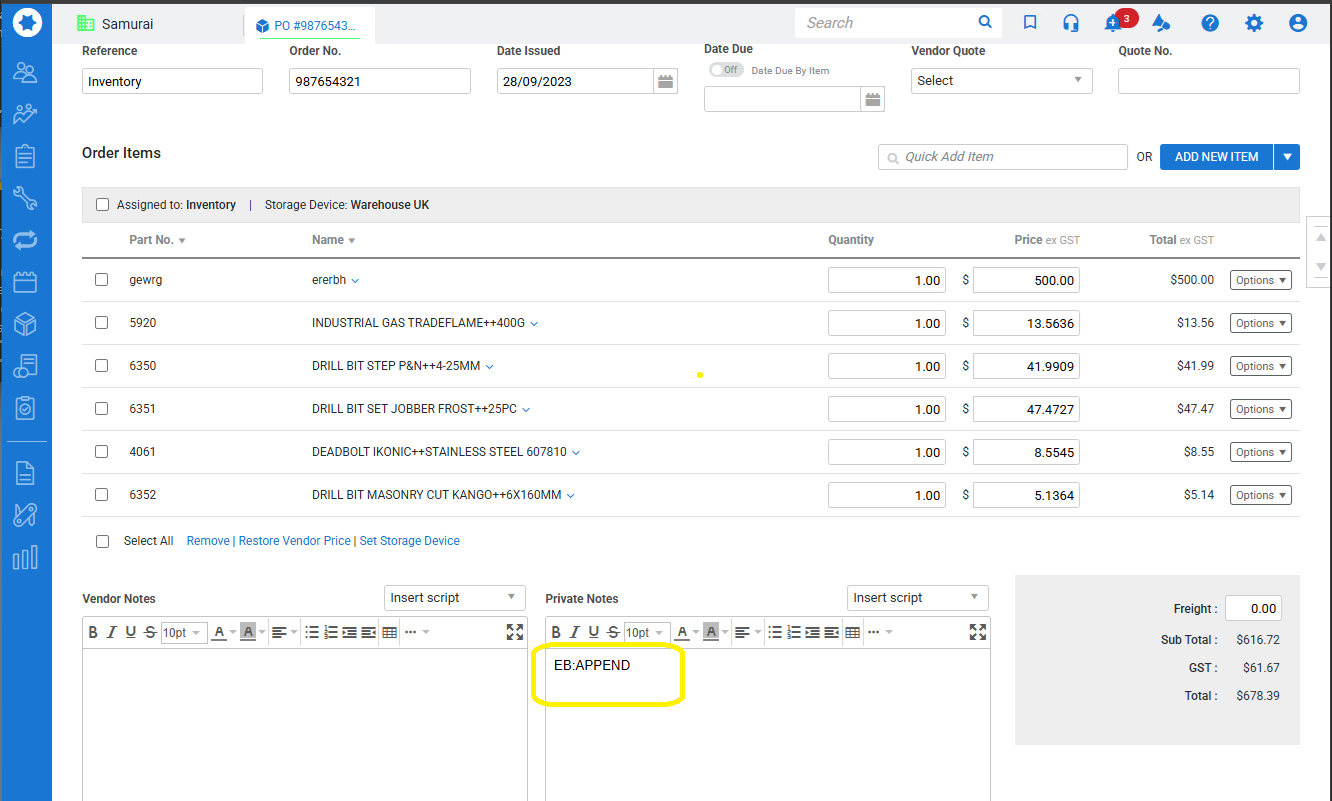Viewport: 1332px width, 801px height.
Task: Open notifications bell with 3 badge
Action: [x=1114, y=23]
